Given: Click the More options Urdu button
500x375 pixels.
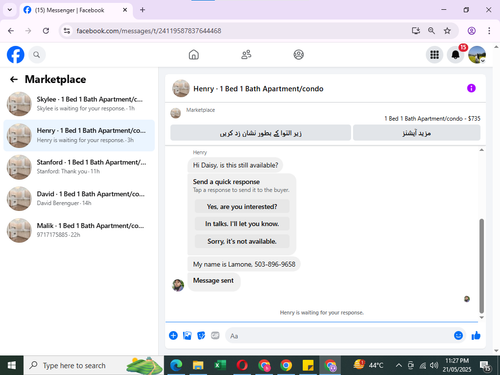Looking at the screenshot, I should coord(416,133).
